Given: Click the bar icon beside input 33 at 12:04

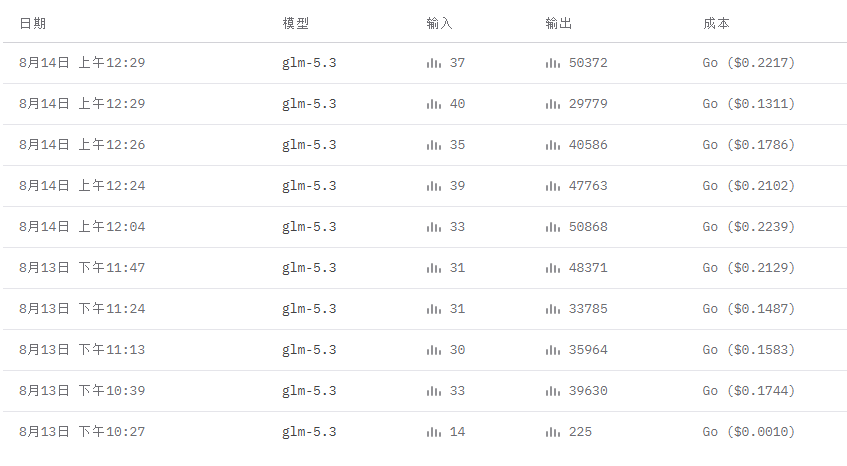Looking at the screenshot, I should pos(434,227).
